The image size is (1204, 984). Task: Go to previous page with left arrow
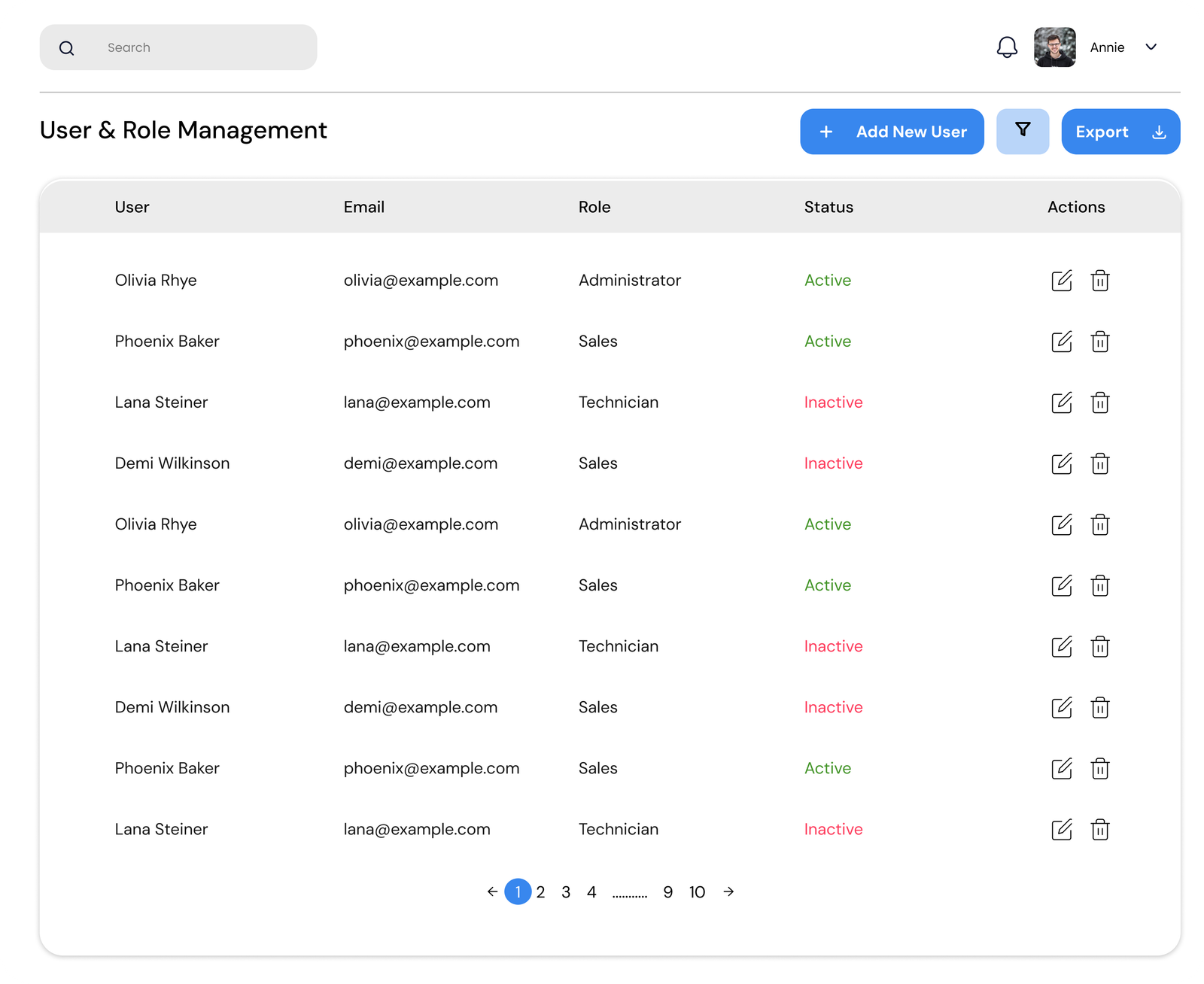click(x=492, y=891)
